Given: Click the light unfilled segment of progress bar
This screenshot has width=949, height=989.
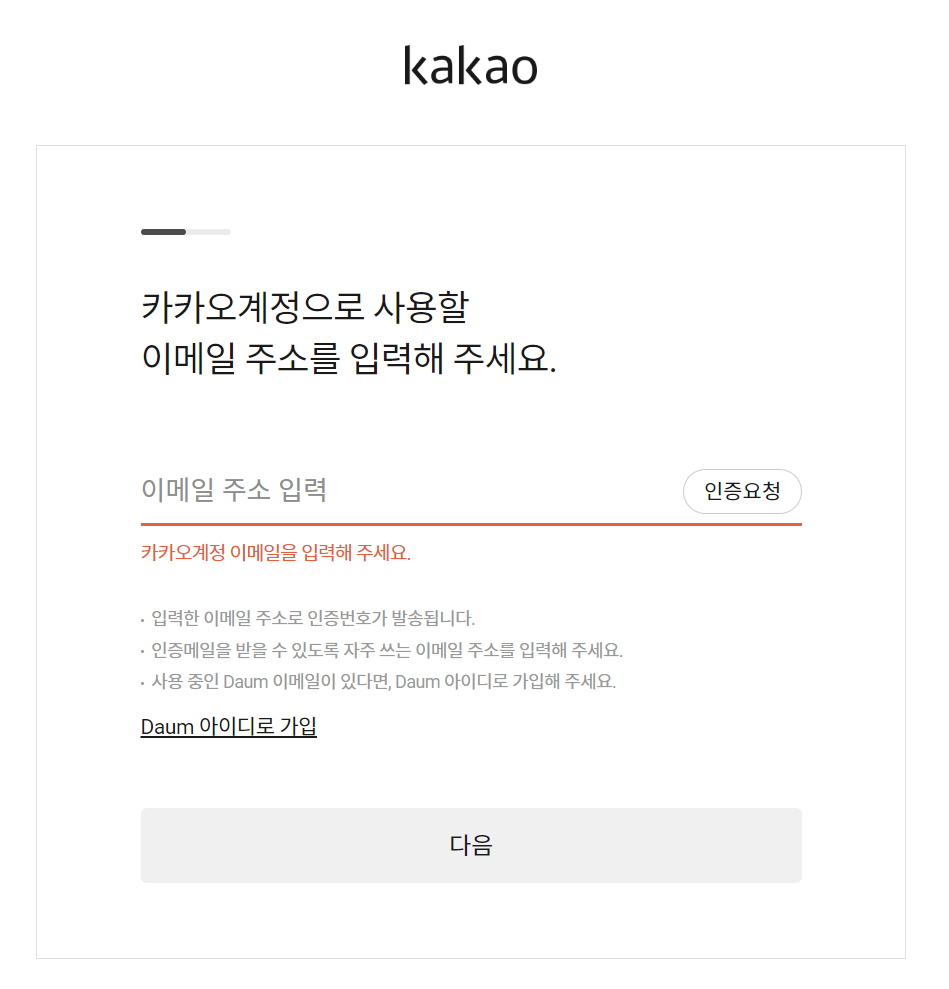Looking at the screenshot, I should click(209, 232).
